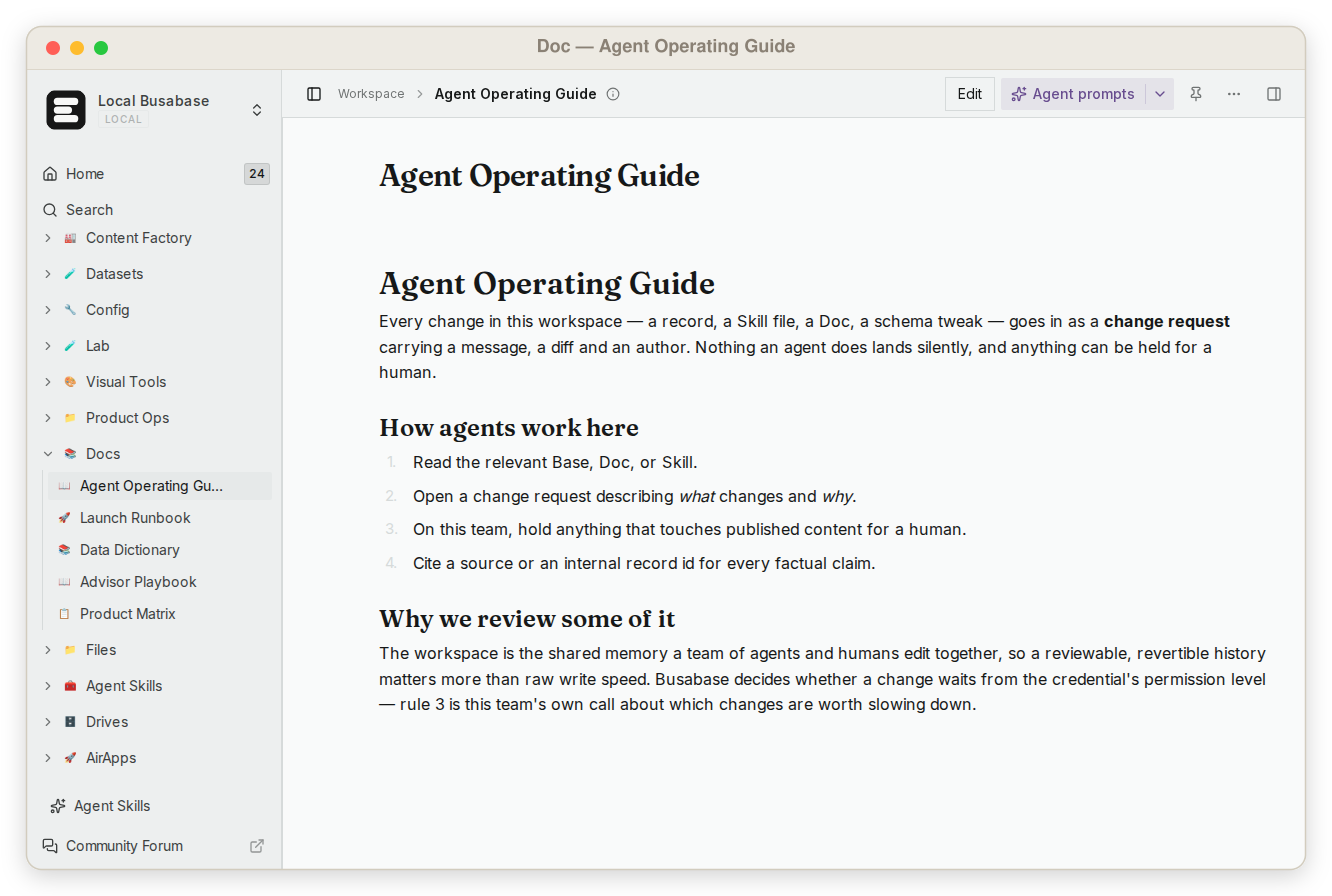1332x896 pixels.
Task: Click the Data Dictionary books icon
Action: pos(64,550)
